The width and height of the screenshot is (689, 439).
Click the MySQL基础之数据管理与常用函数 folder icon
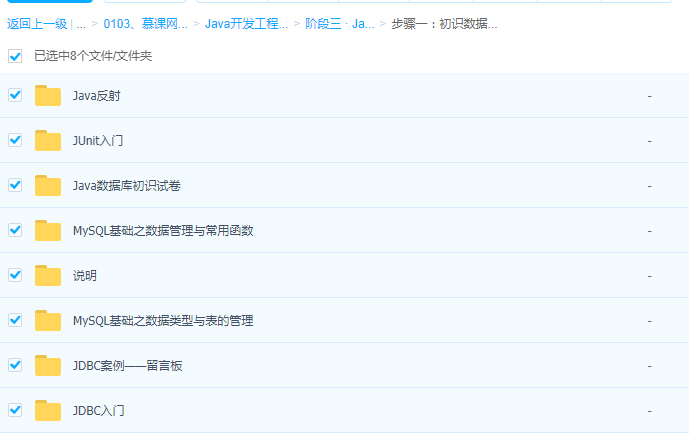pyautogui.click(x=48, y=231)
